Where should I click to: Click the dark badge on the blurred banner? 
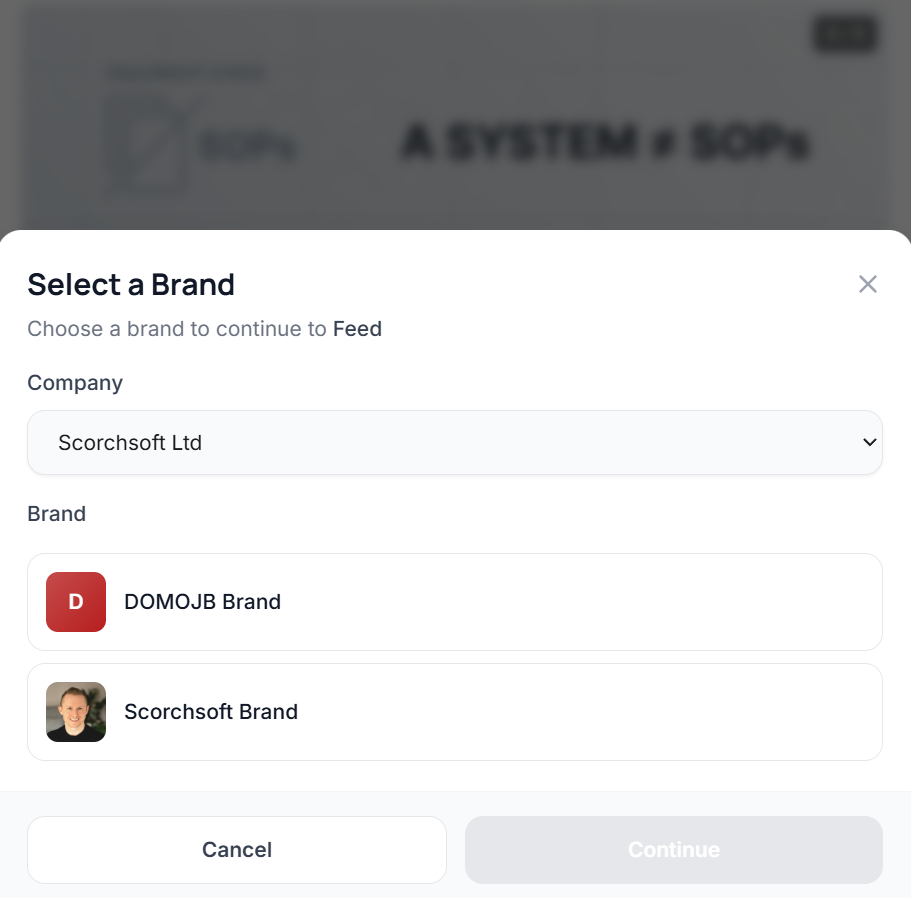(844, 34)
